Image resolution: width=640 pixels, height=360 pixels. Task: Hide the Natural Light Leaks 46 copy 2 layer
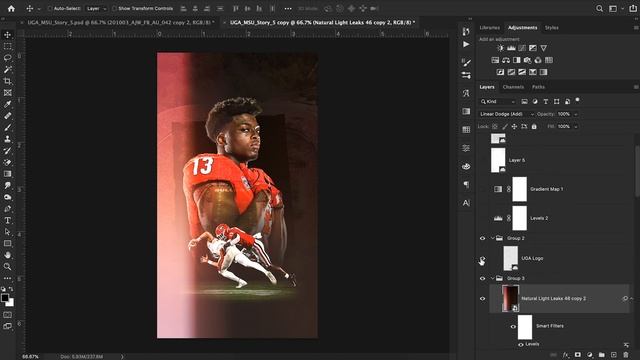point(482,298)
